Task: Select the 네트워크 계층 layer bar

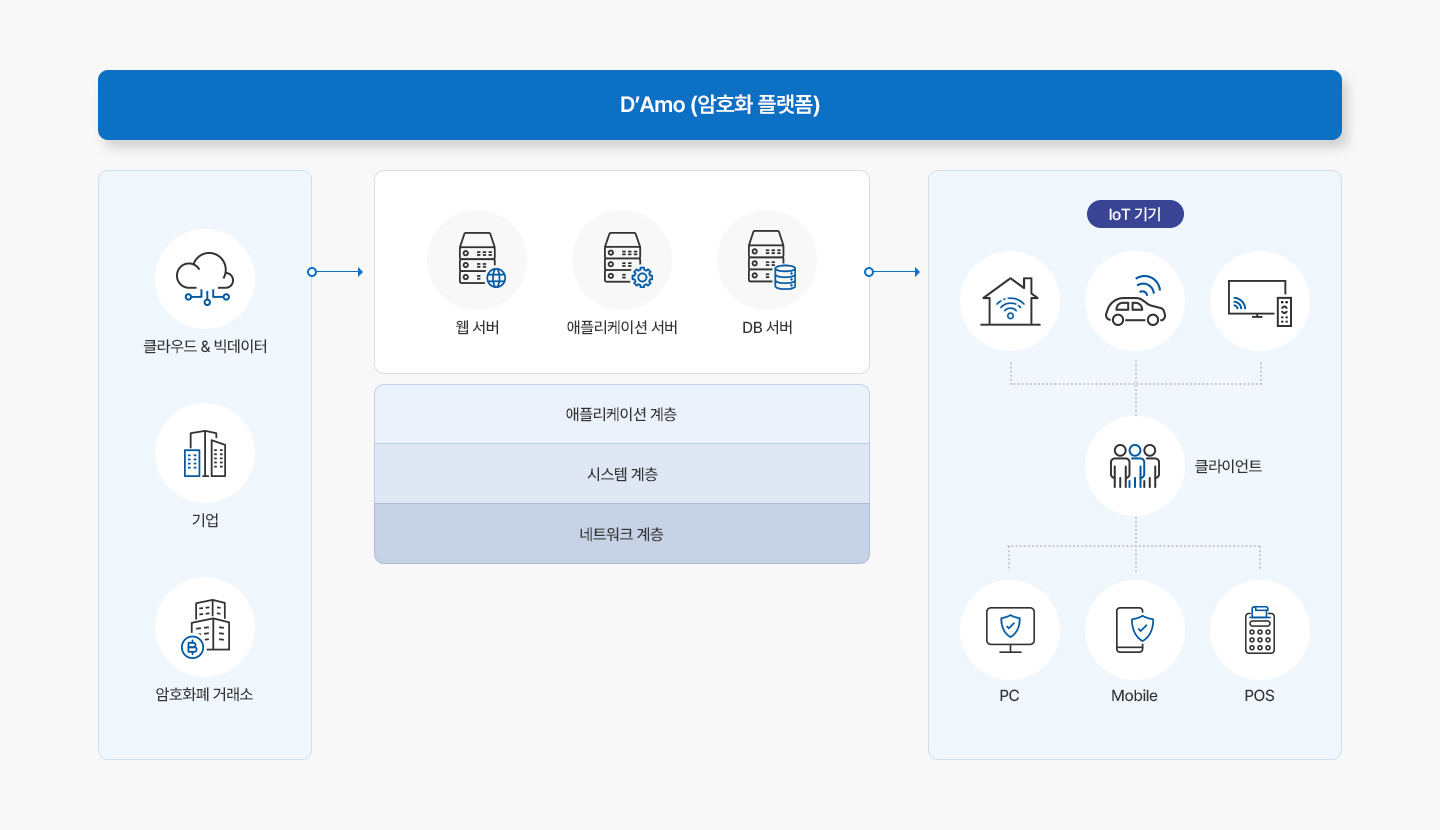Action: pos(622,534)
